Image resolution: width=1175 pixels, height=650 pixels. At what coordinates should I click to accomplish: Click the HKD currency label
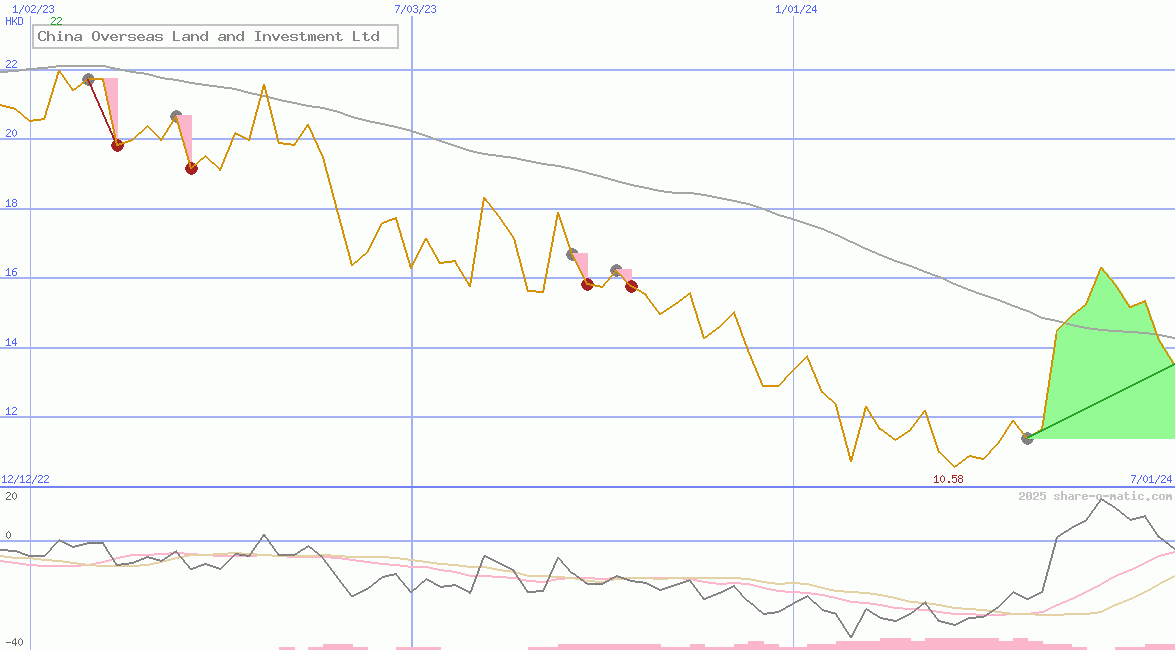coord(15,21)
